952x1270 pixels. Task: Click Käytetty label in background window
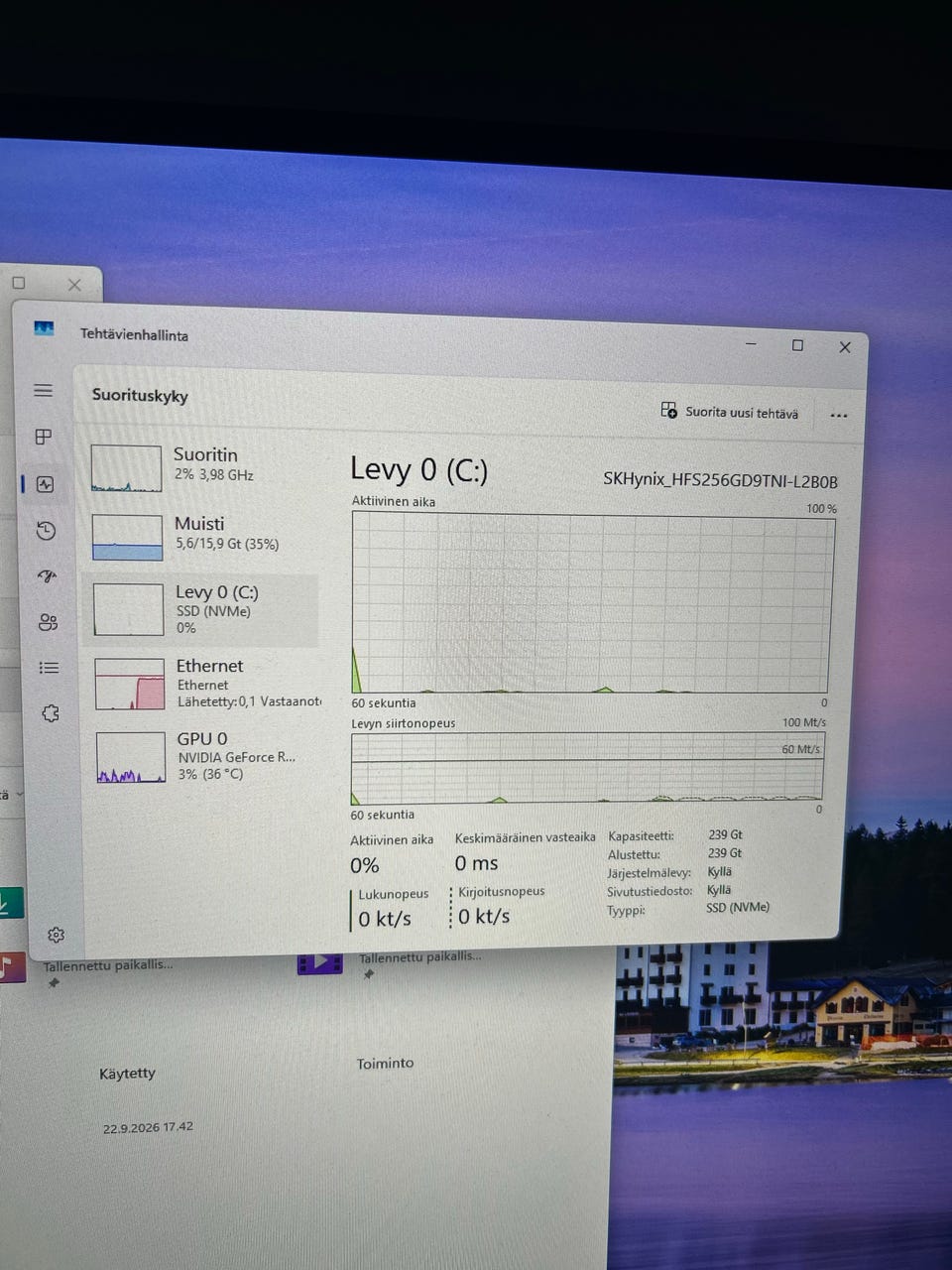[127, 1074]
